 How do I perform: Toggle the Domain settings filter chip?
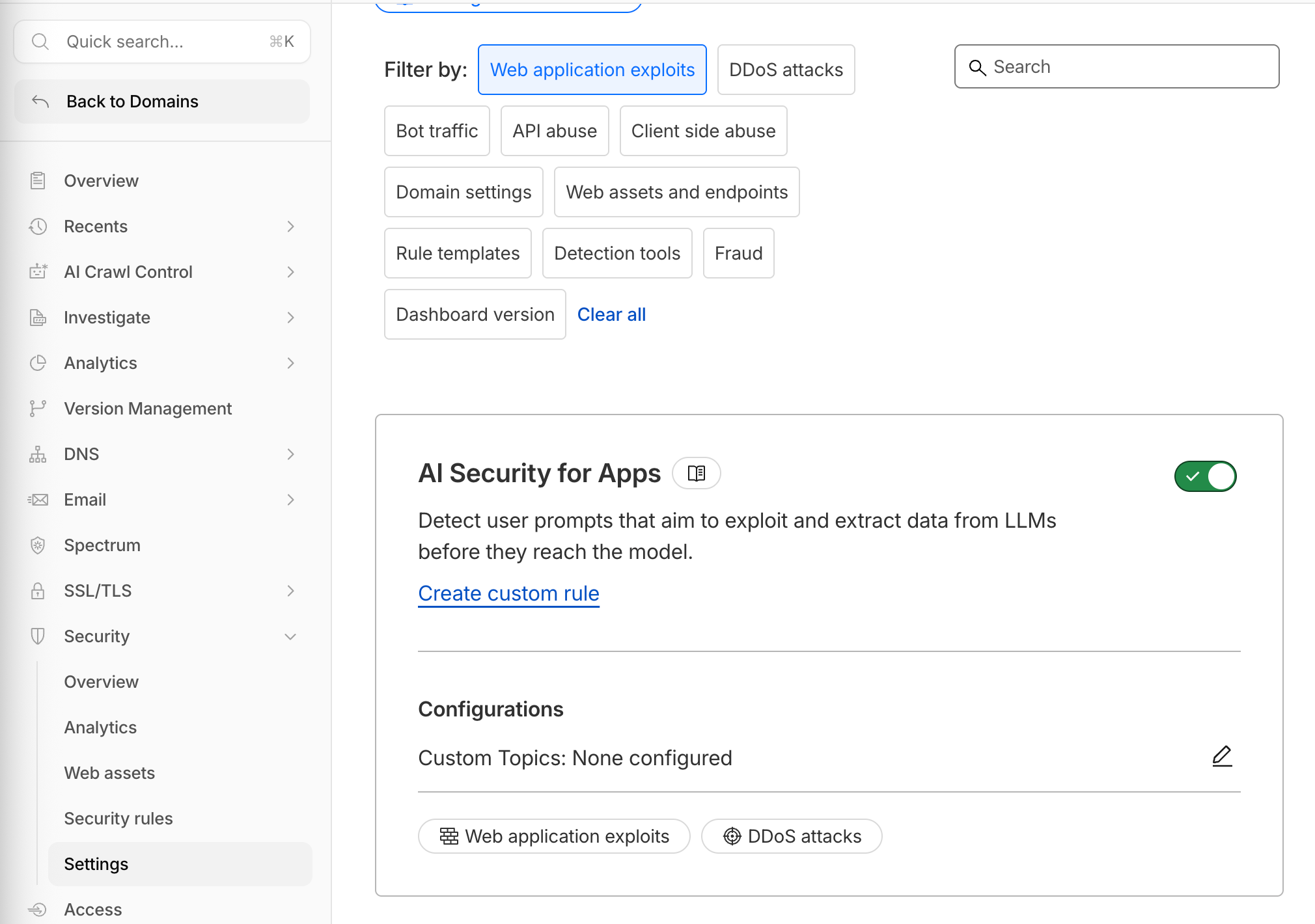point(464,192)
